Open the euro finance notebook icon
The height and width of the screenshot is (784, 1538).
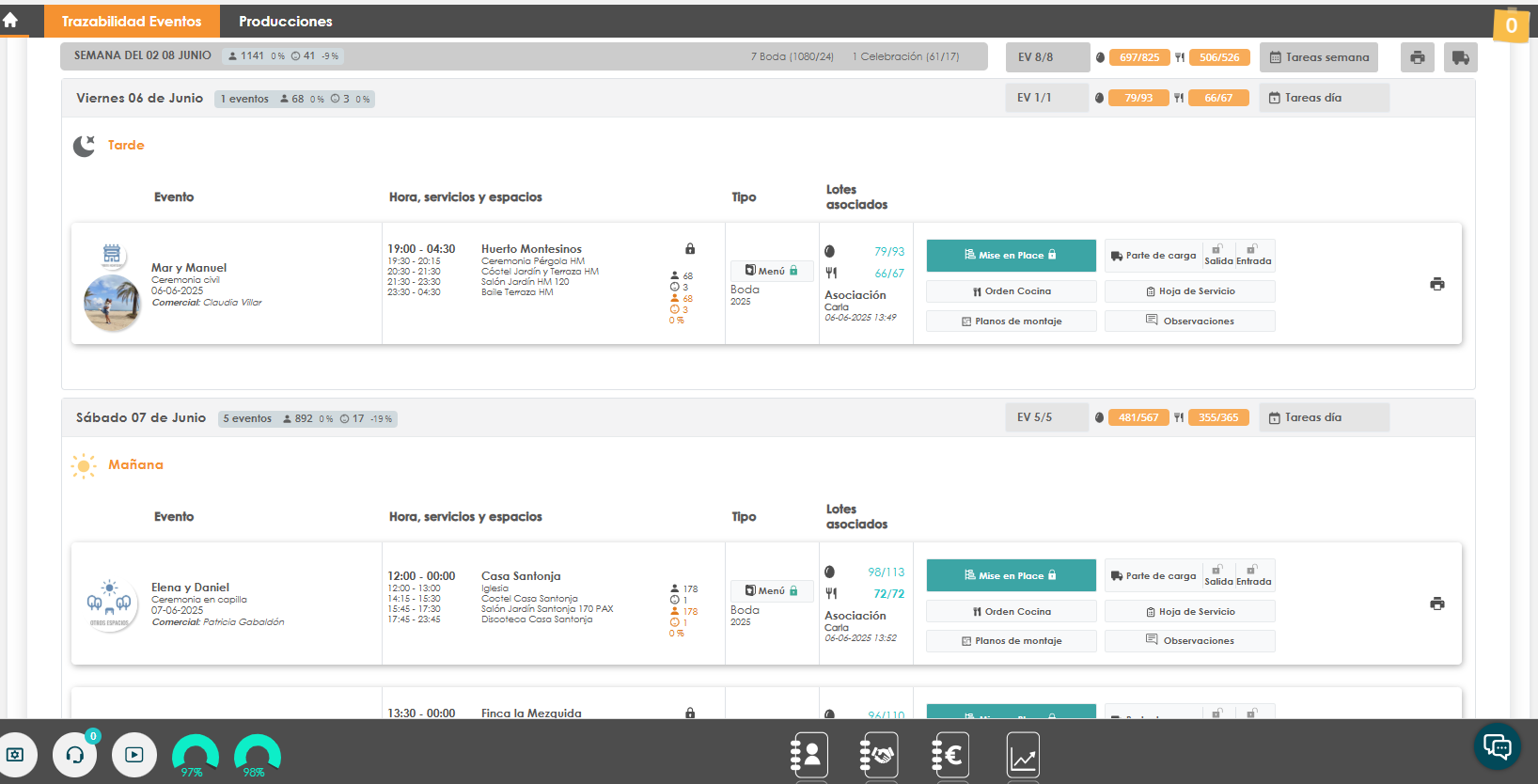(950, 755)
